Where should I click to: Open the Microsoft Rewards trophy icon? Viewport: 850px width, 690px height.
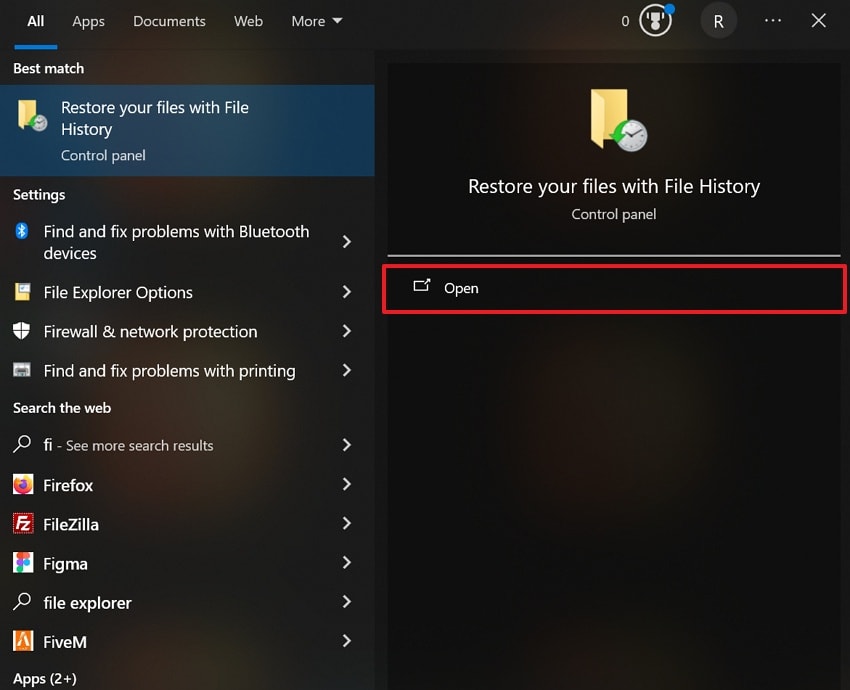(x=655, y=20)
